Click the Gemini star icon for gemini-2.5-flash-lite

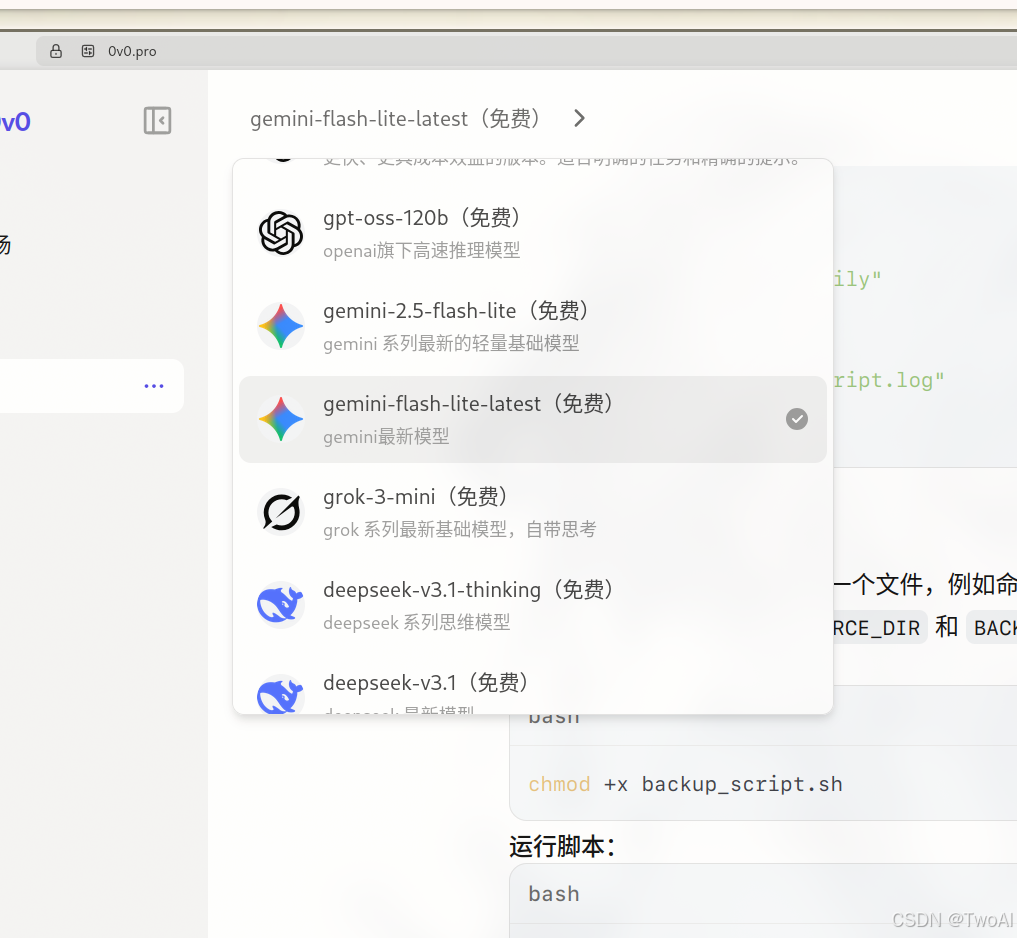pos(281,326)
